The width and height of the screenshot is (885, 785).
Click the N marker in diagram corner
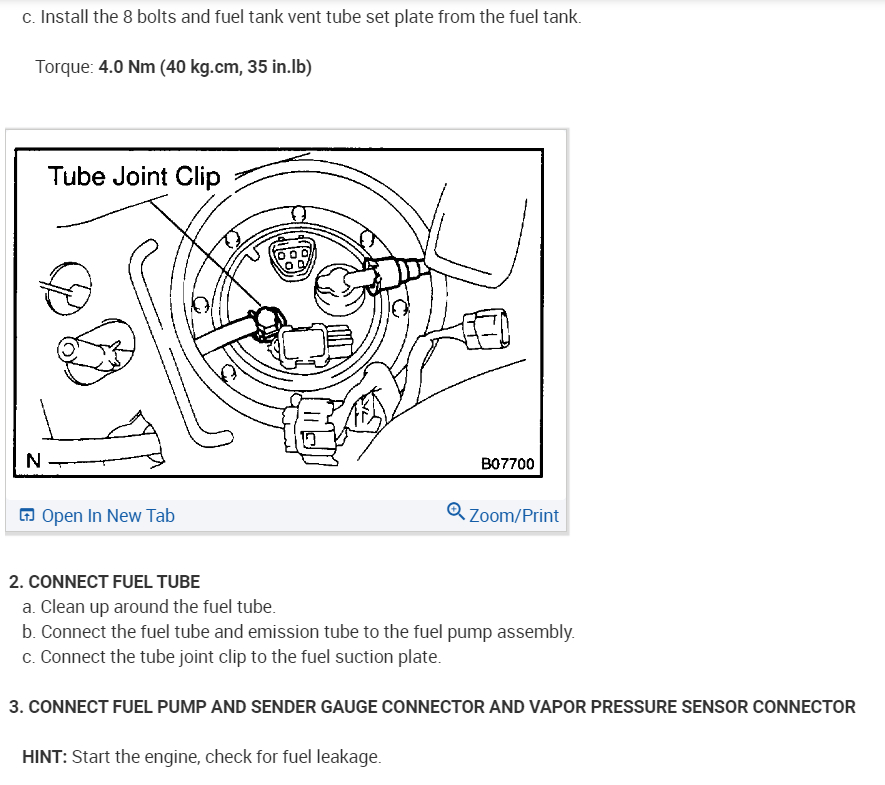[x=33, y=461]
